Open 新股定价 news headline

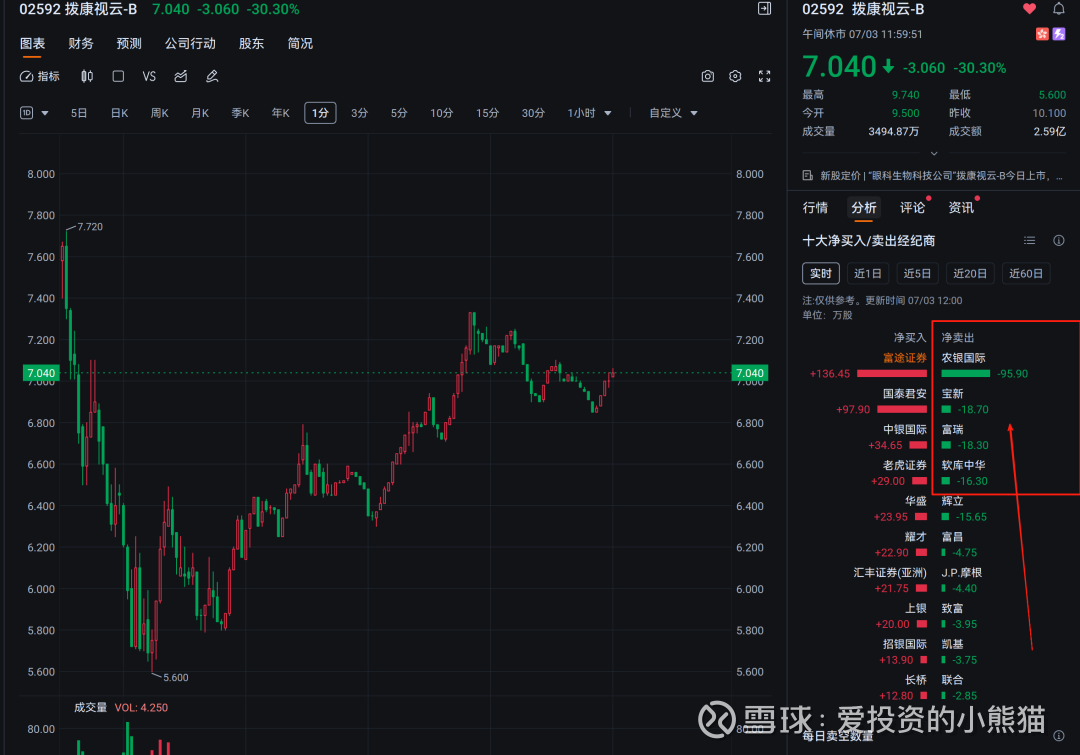[941, 176]
